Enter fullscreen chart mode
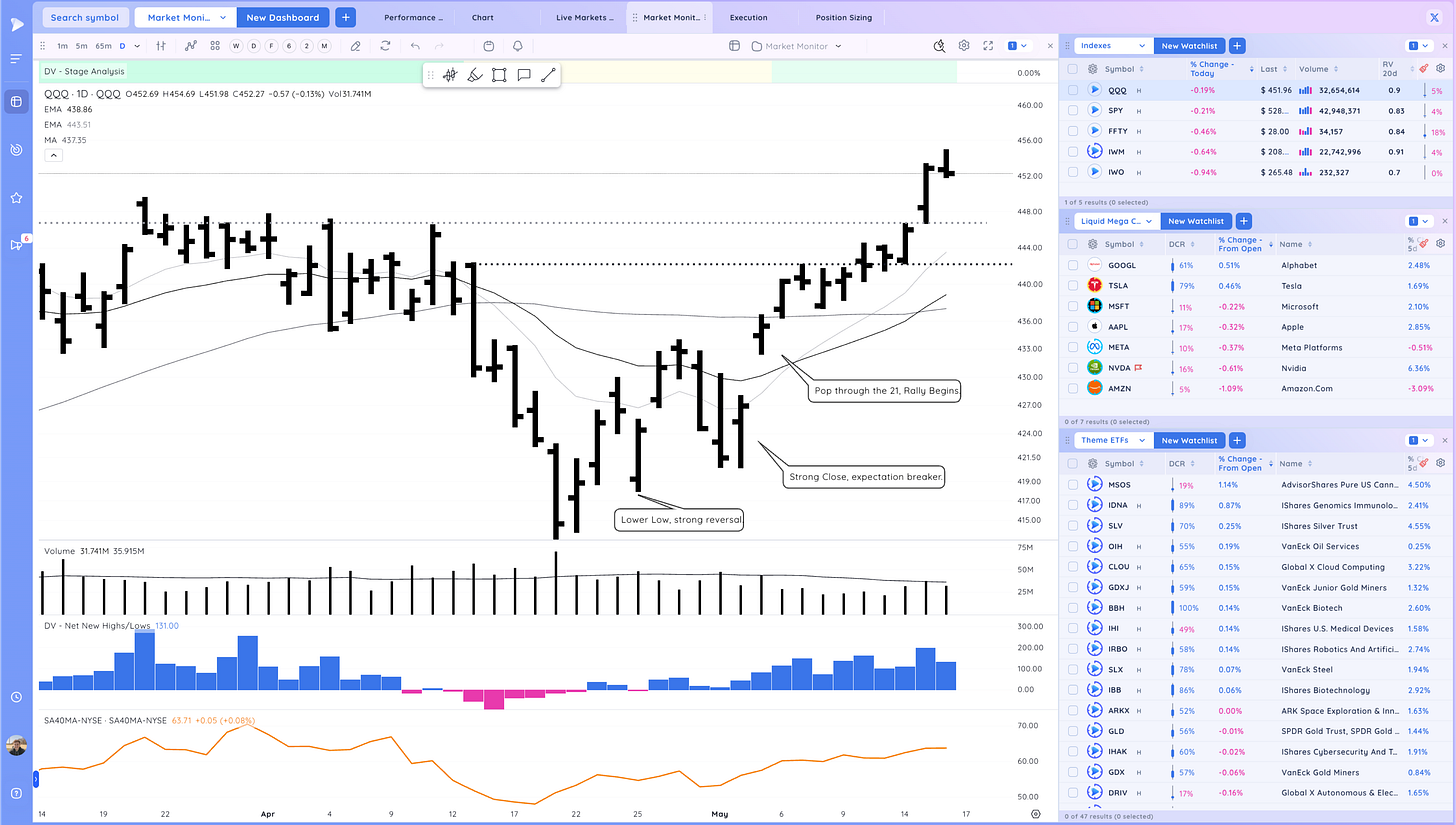1456x825 pixels. pos(988,46)
